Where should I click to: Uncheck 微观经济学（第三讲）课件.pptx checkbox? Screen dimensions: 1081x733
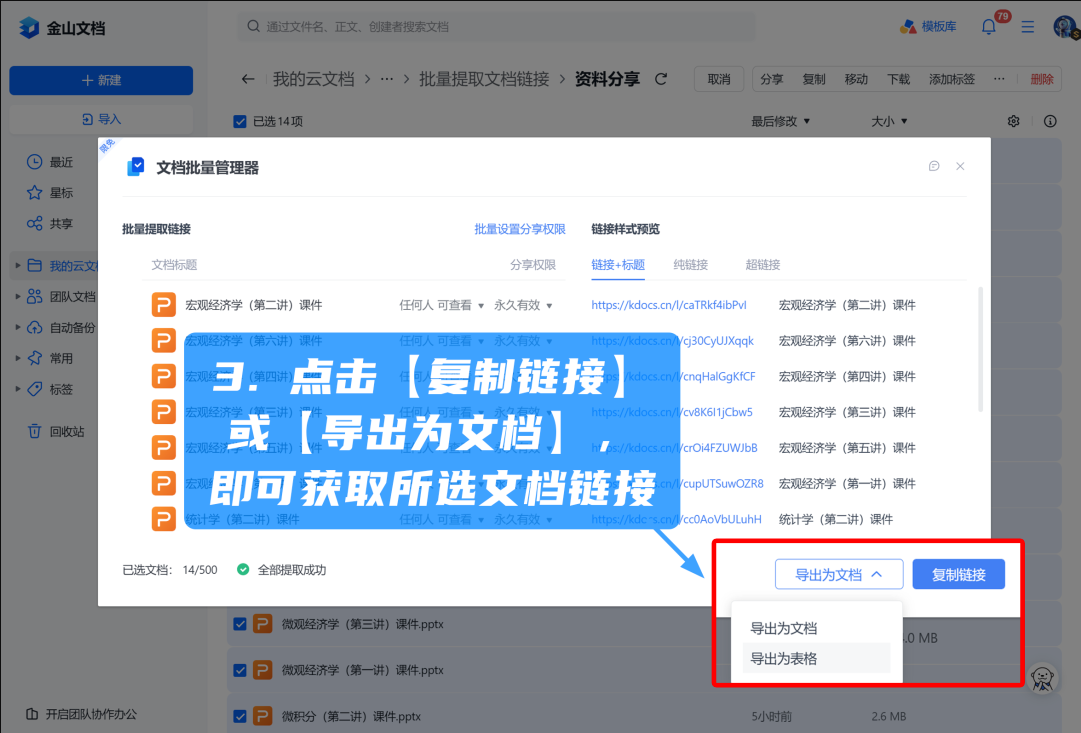click(x=239, y=624)
